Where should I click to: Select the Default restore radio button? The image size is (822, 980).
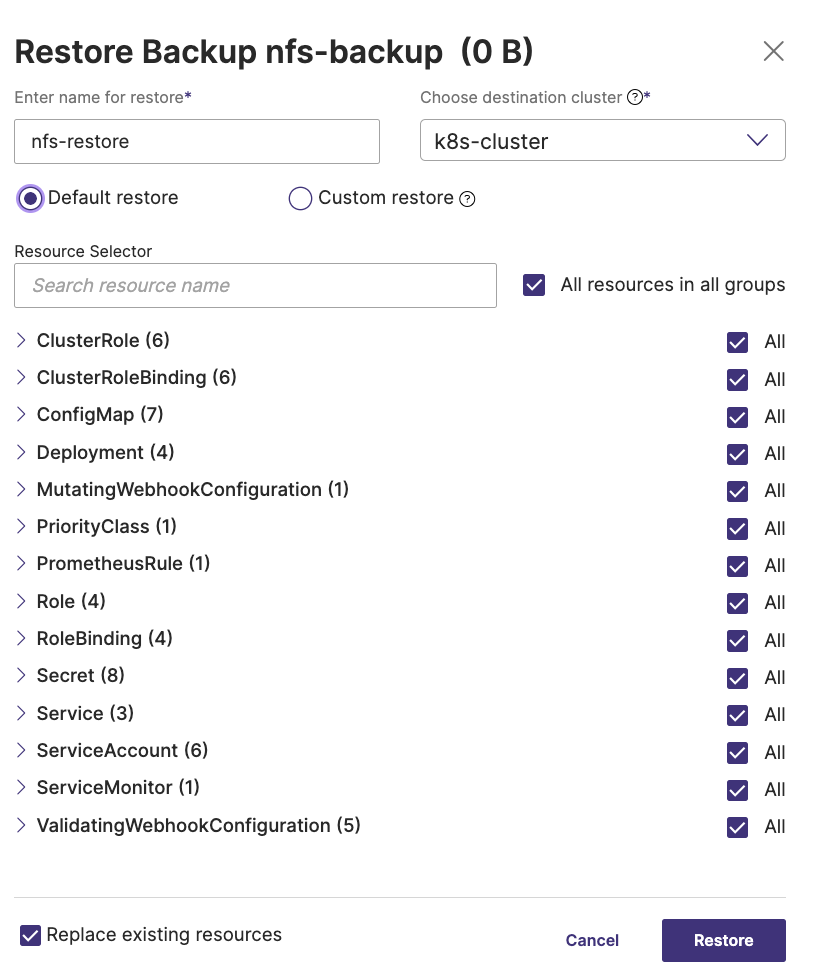[x=31, y=198]
